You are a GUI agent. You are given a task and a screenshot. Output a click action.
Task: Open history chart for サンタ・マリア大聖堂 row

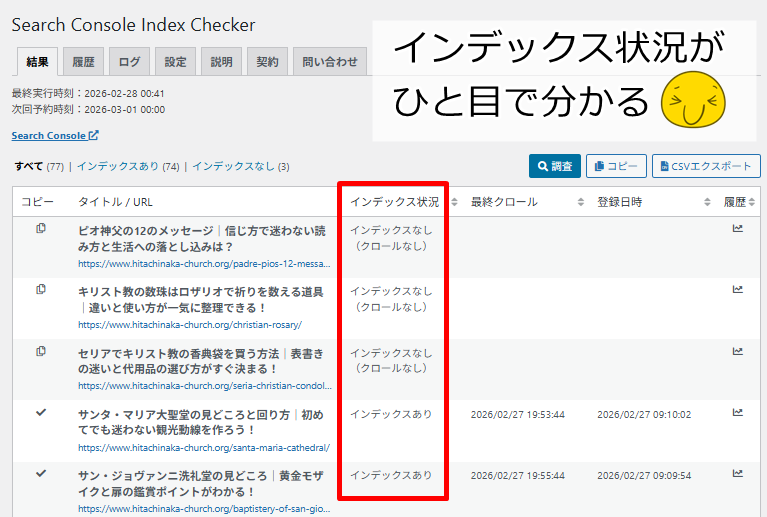pos(737,412)
